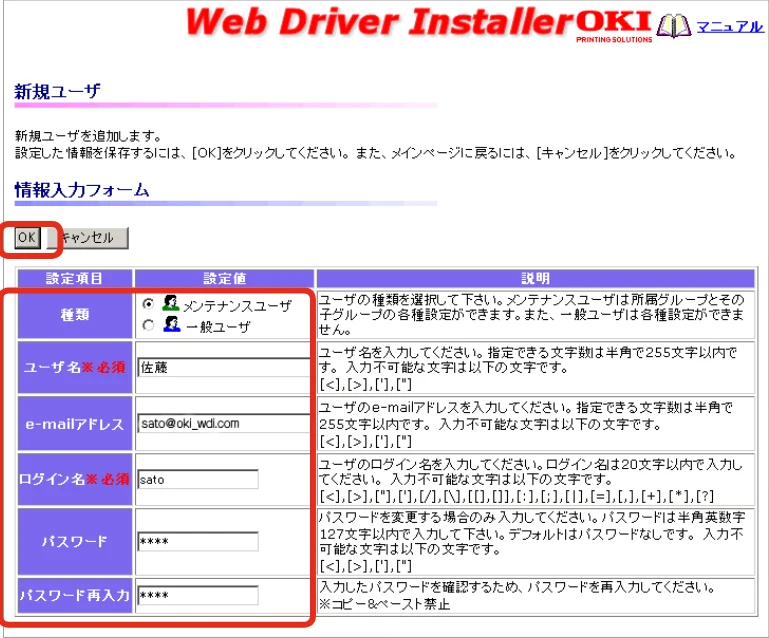Click the ログイン名※必須 row label

coord(75,479)
